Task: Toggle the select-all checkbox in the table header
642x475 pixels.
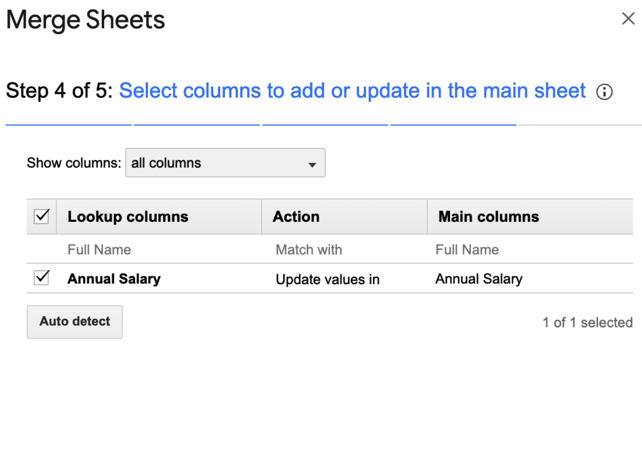Action: 42,216
